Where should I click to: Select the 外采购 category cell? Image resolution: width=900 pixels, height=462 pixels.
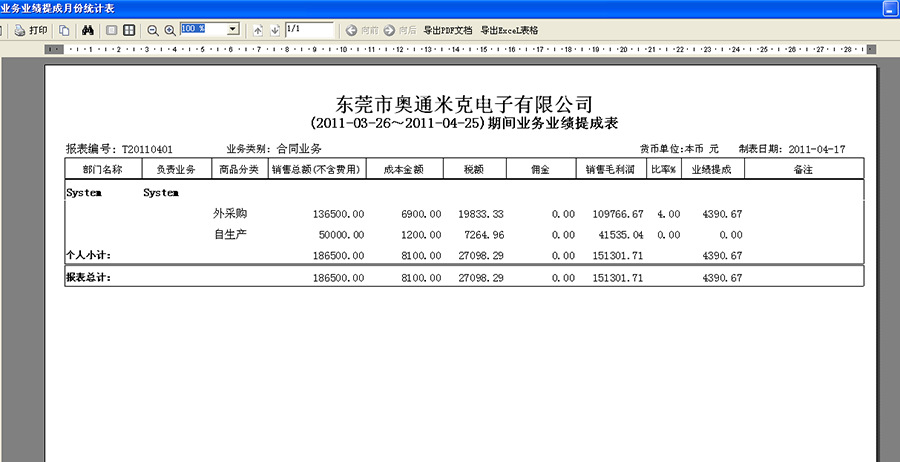pos(230,213)
